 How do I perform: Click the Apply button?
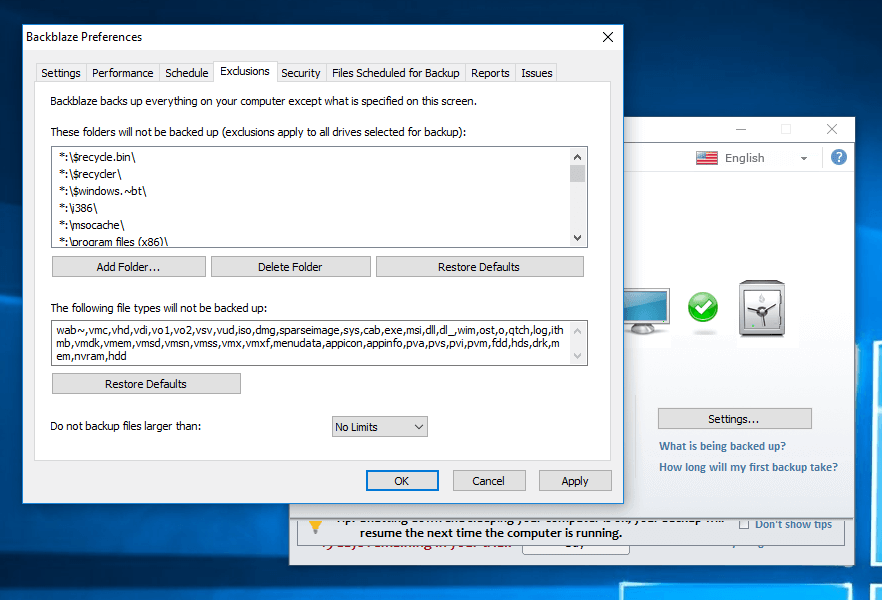click(x=574, y=481)
